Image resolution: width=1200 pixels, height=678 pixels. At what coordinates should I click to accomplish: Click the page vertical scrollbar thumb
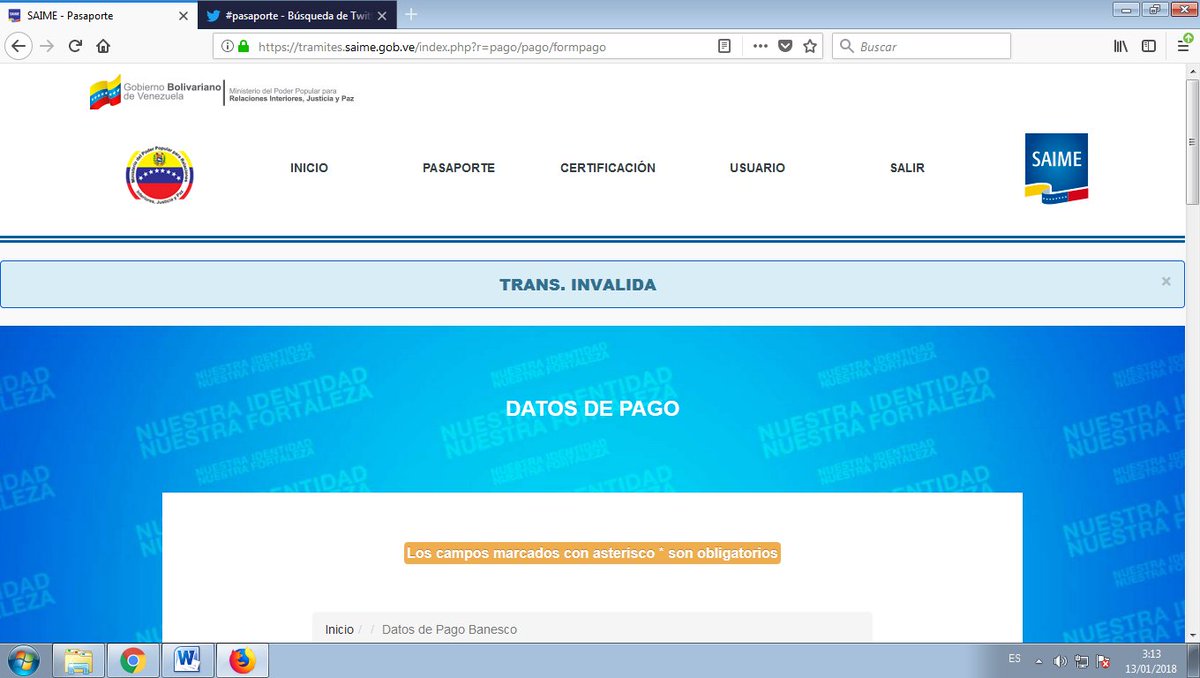tap(1191, 141)
